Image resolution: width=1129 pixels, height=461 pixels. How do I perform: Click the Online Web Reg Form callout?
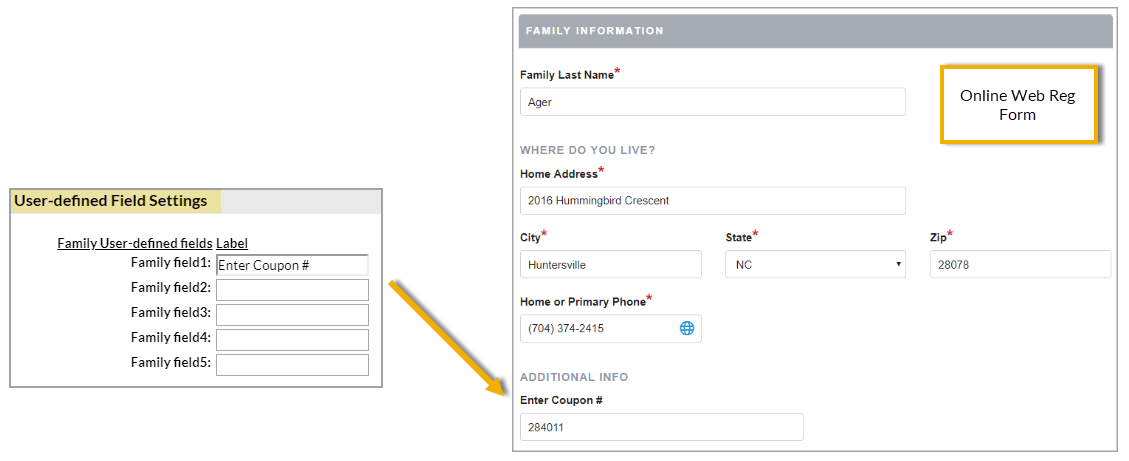1018,105
